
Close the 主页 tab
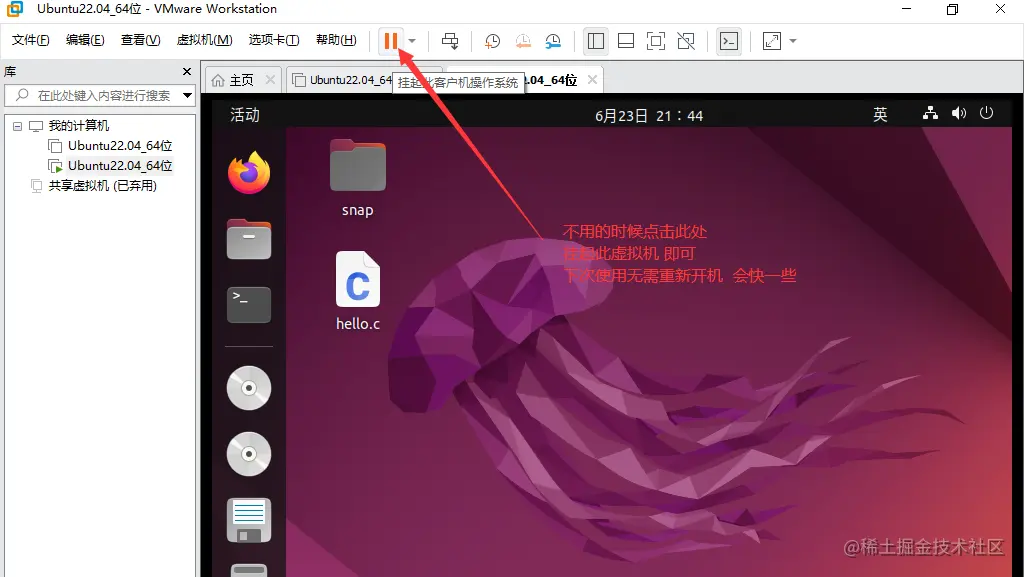click(270, 80)
